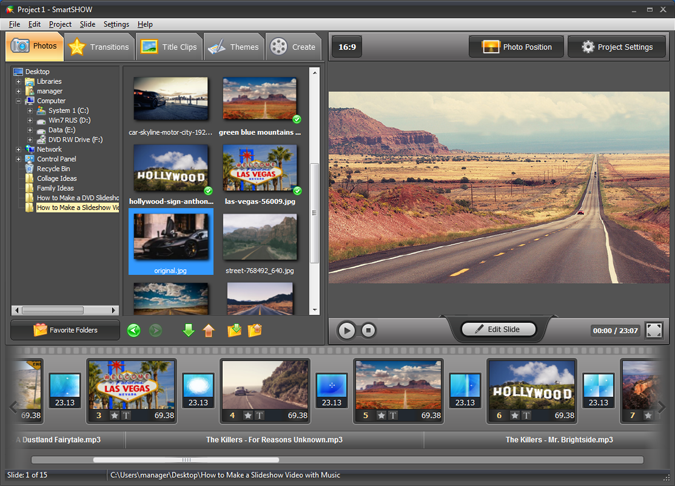
Task: Play the slideshow preview
Action: (x=347, y=330)
